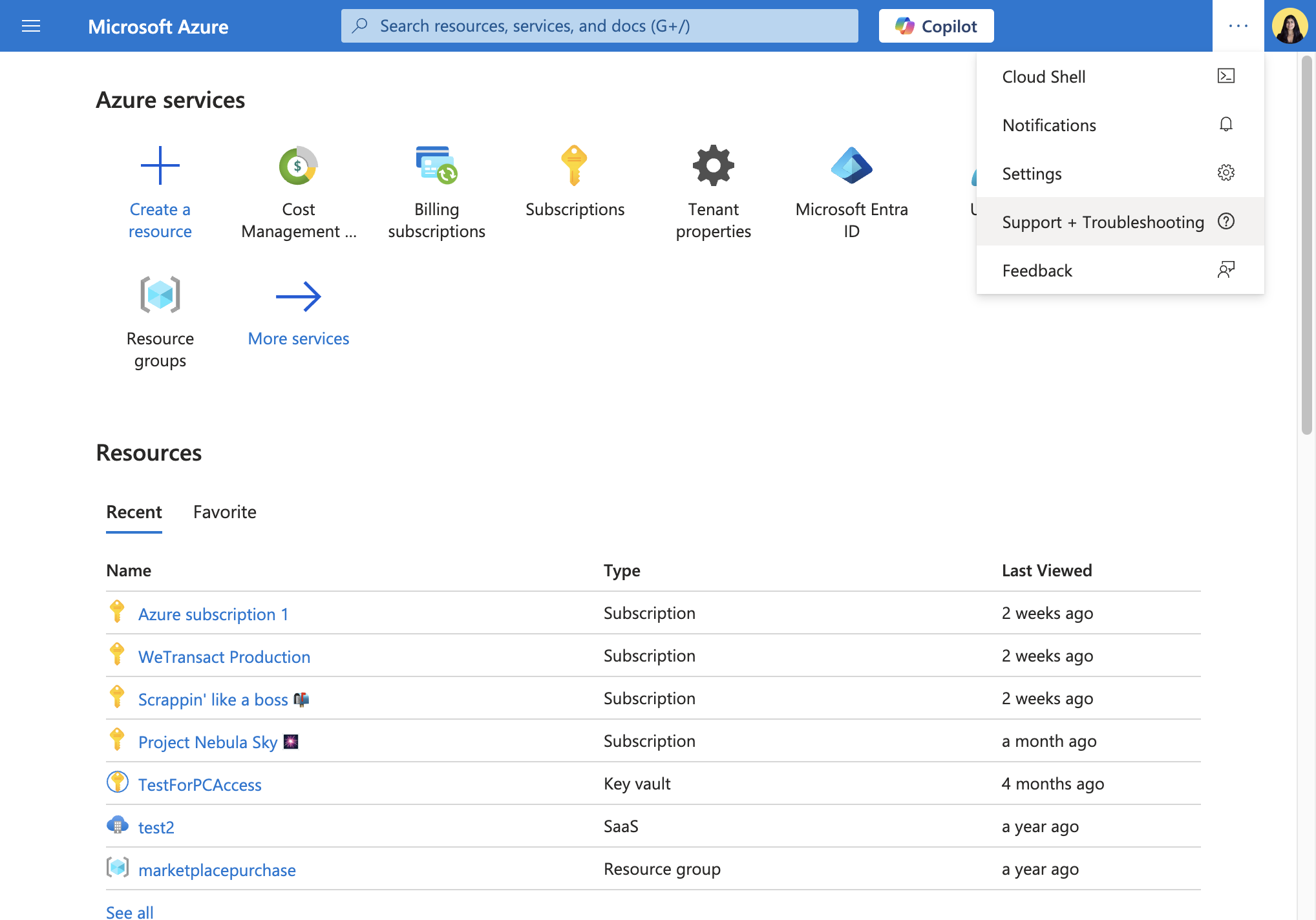The height and width of the screenshot is (920, 1316).
Task: Select Cloud Shell menu entry
Action: click(1120, 76)
